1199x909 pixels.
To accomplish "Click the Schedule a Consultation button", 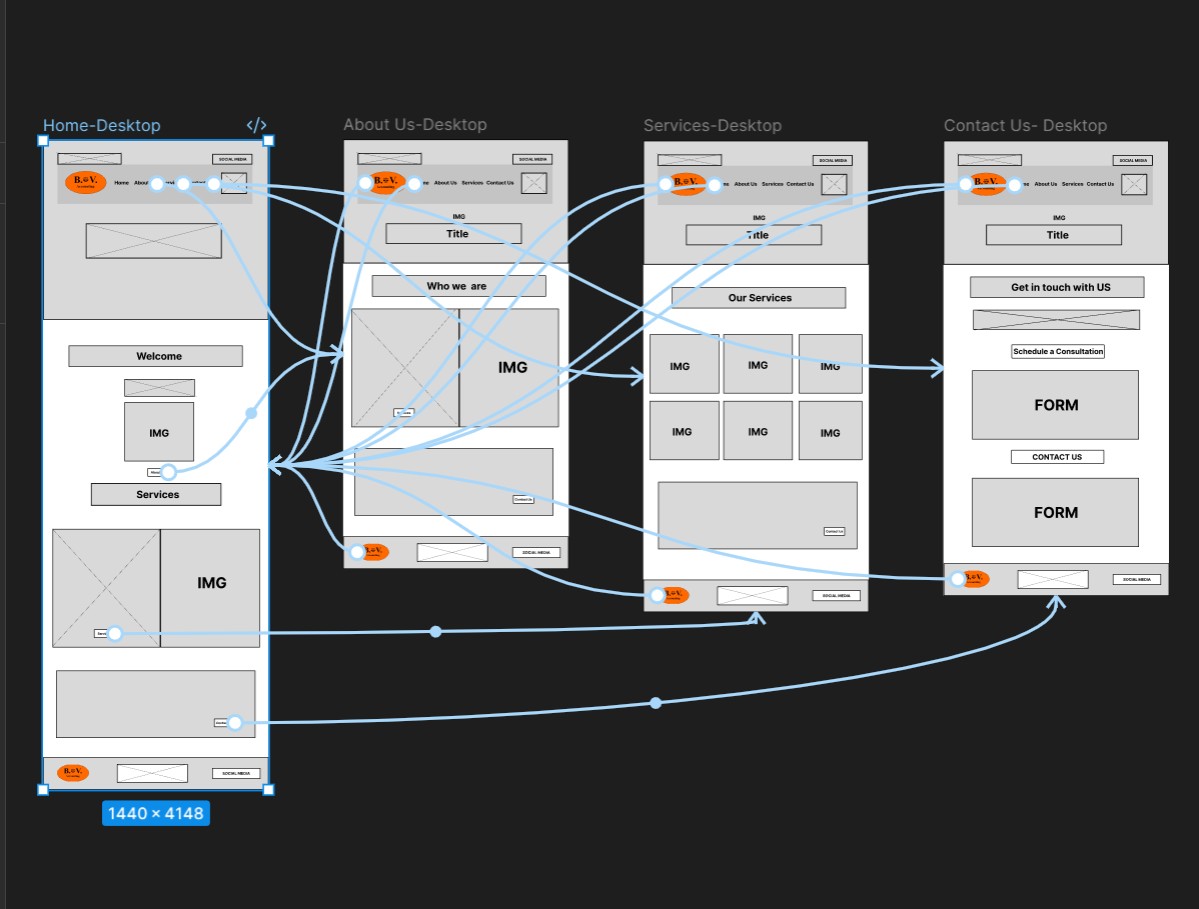I will [x=1056, y=351].
